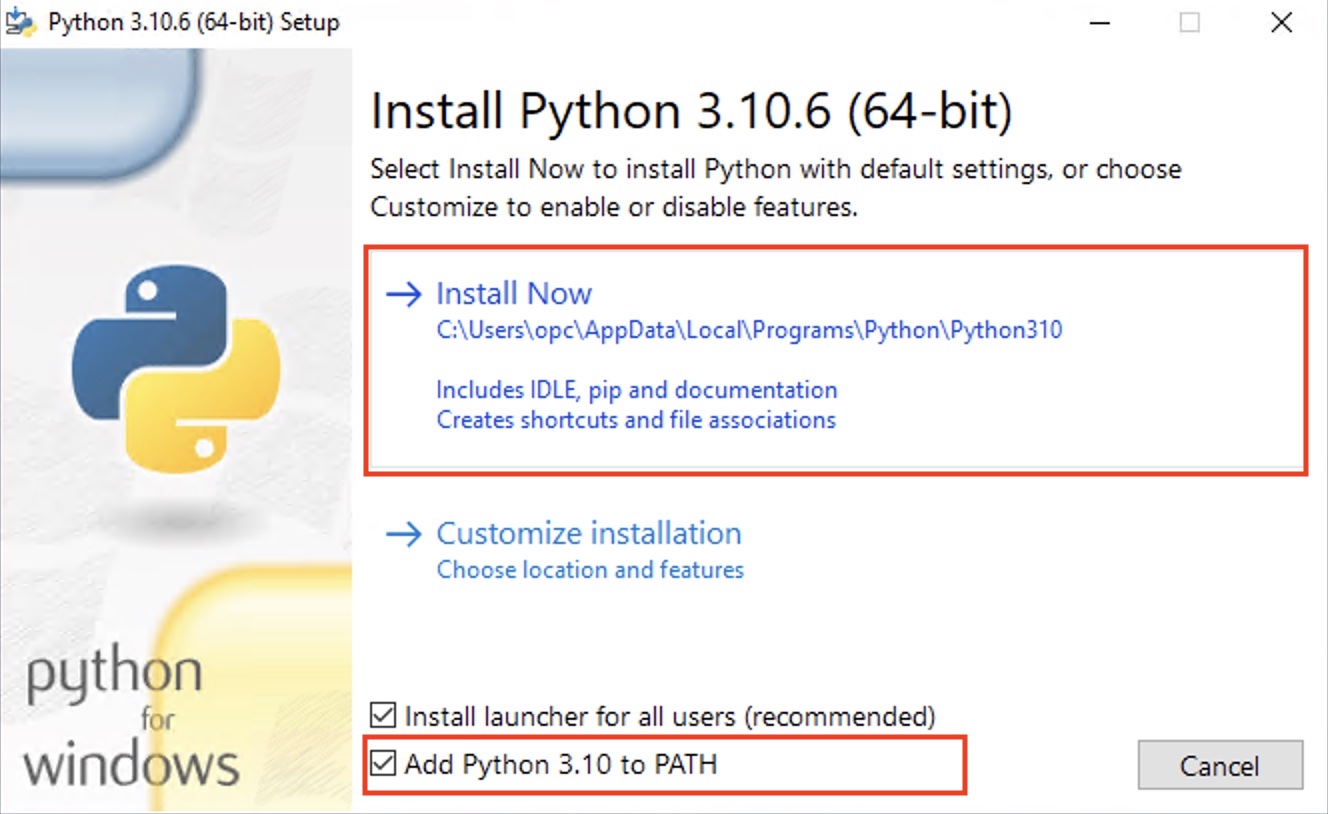This screenshot has height=814, width=1328.
Task: Open Customize installation
Action: 588,533
